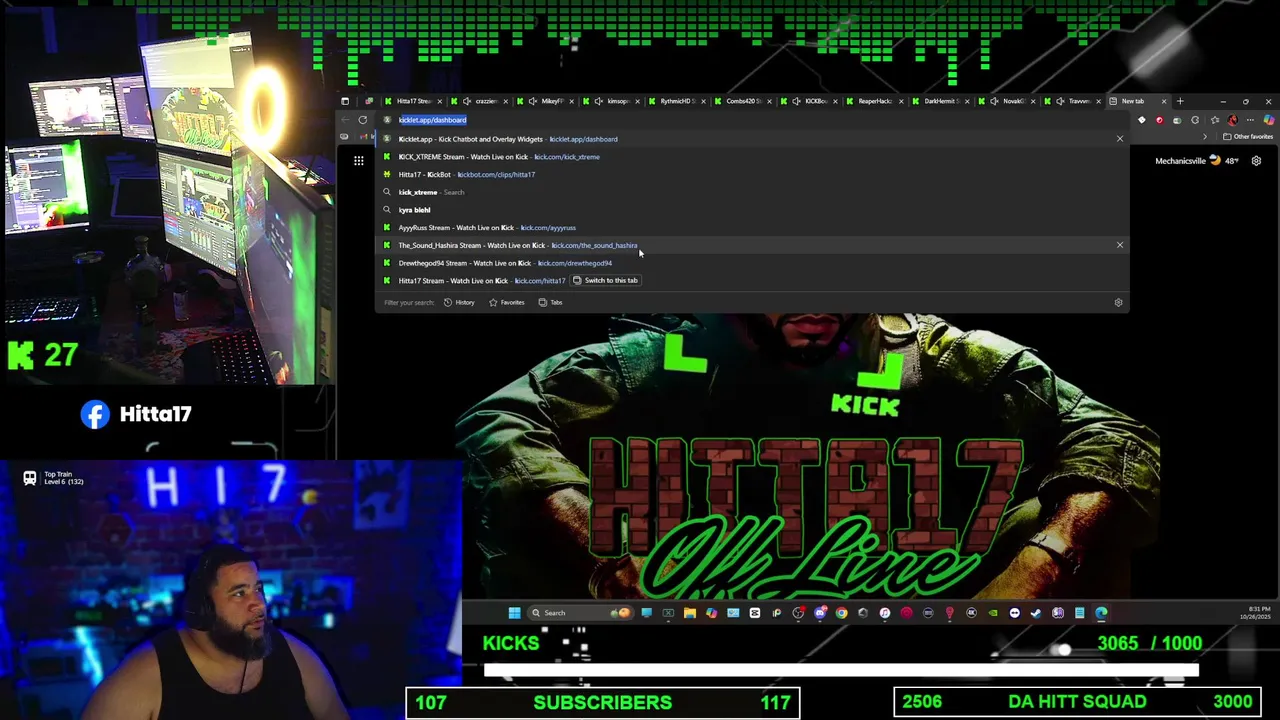Filter search by Tabs

(550, 302)
